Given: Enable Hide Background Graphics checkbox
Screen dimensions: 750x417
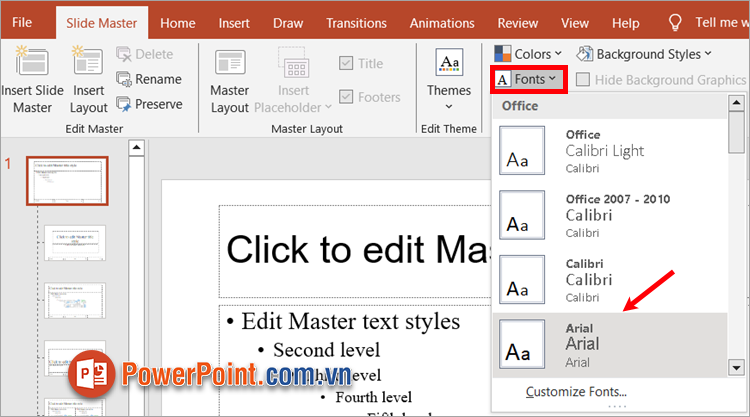Looking at the screenshot, I should point(583,79).
